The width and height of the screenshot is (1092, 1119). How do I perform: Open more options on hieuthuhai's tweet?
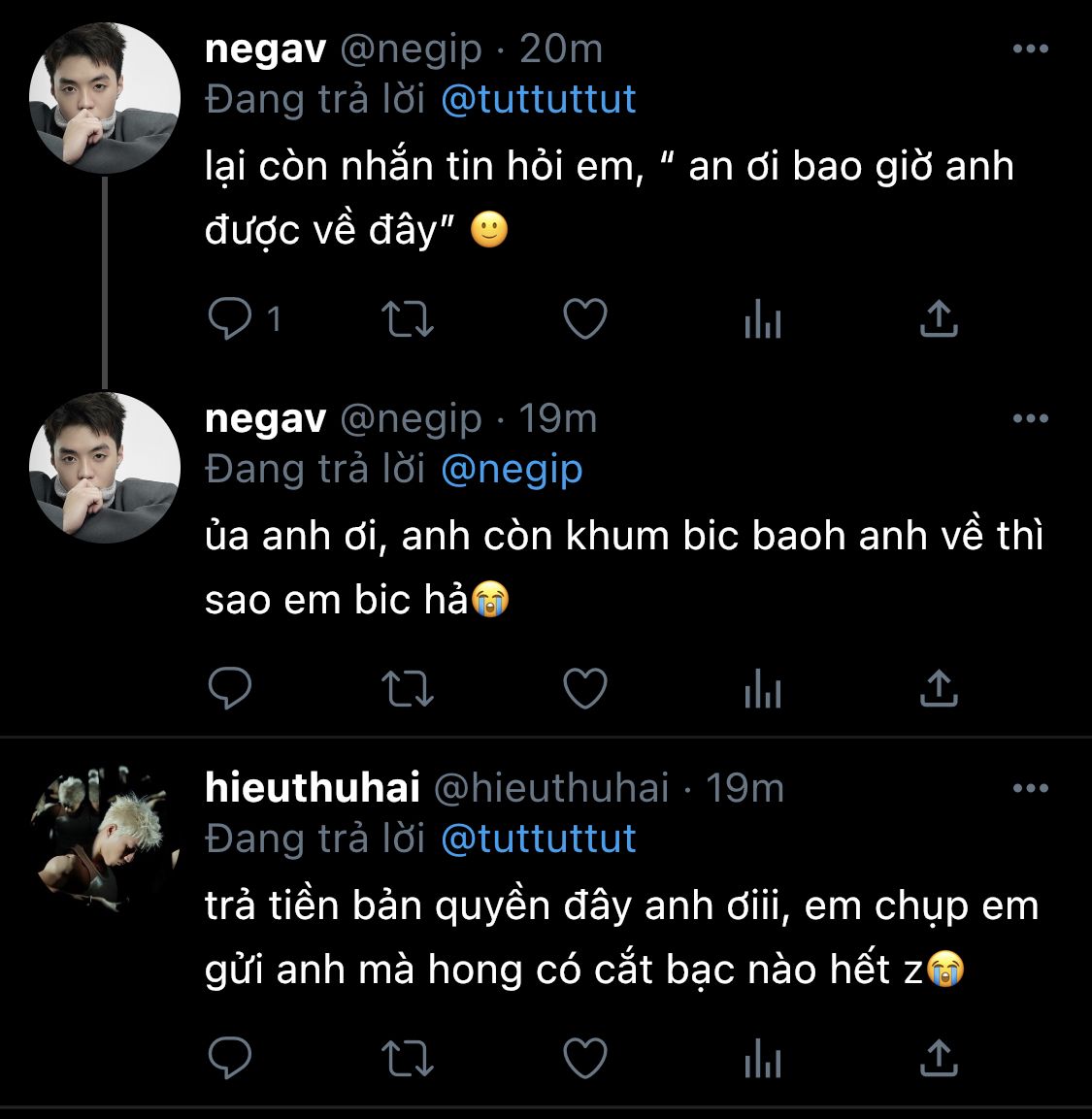click(1030, 788)
